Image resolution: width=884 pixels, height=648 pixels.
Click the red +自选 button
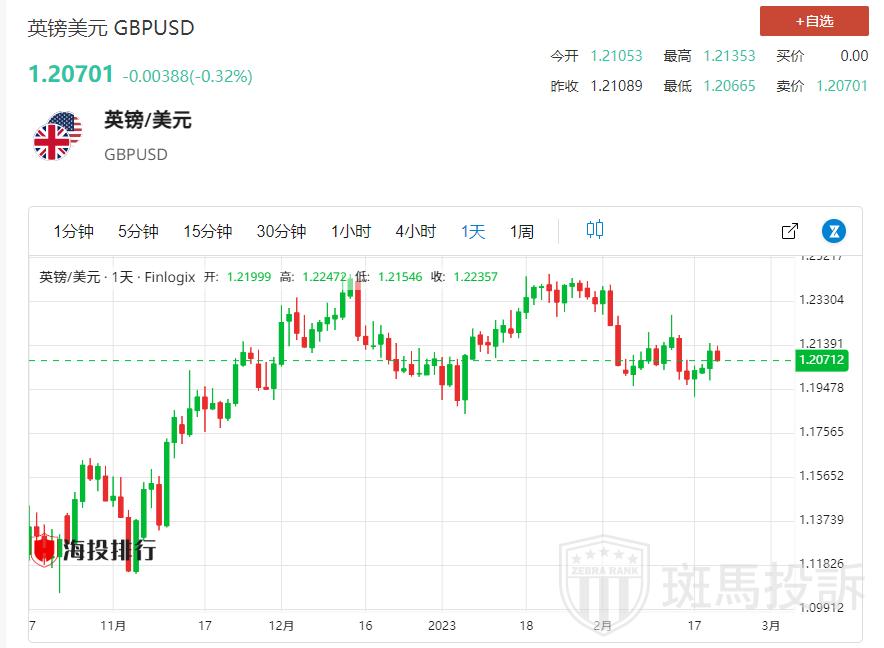pos(814,21)
